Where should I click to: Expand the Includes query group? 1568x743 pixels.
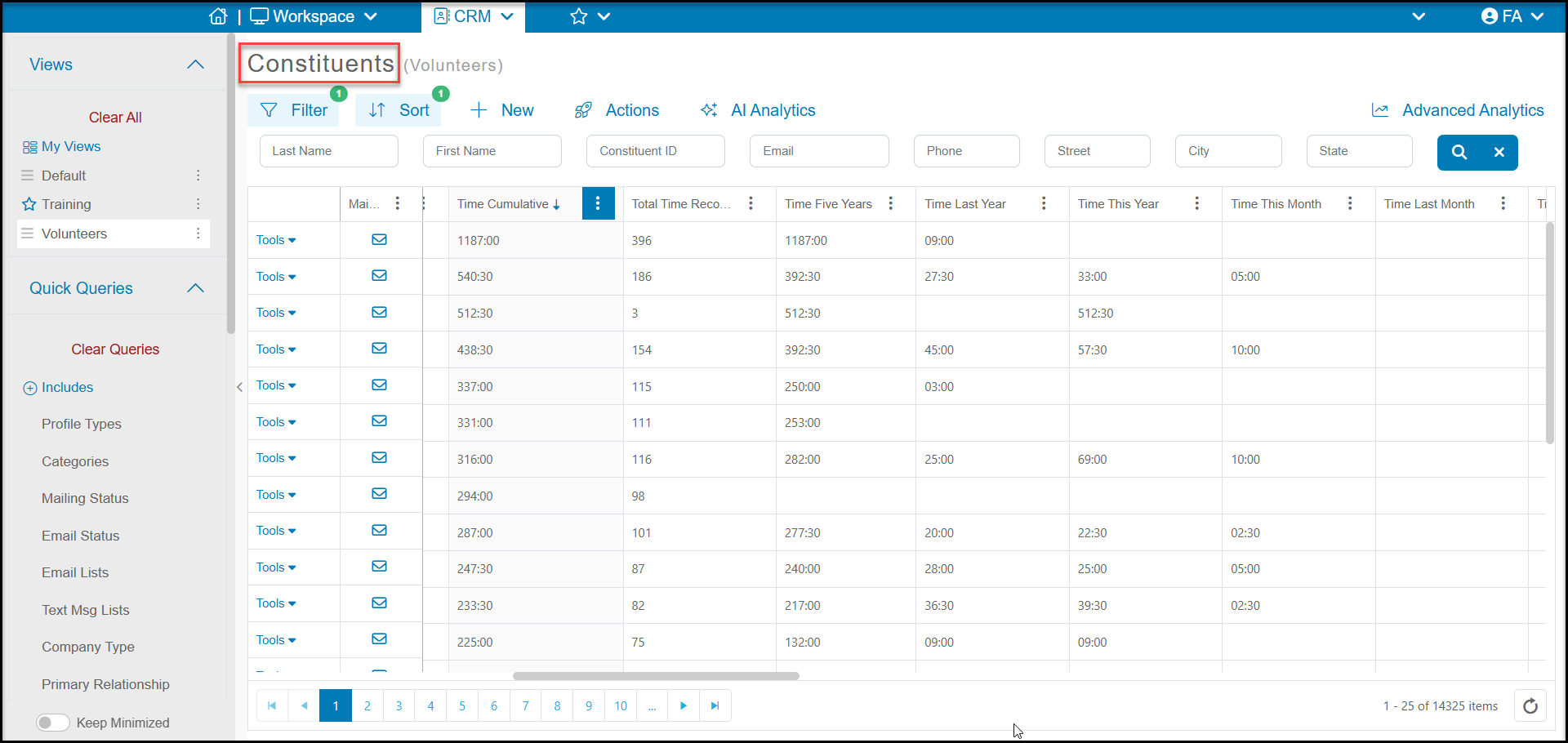coord(58,387)
